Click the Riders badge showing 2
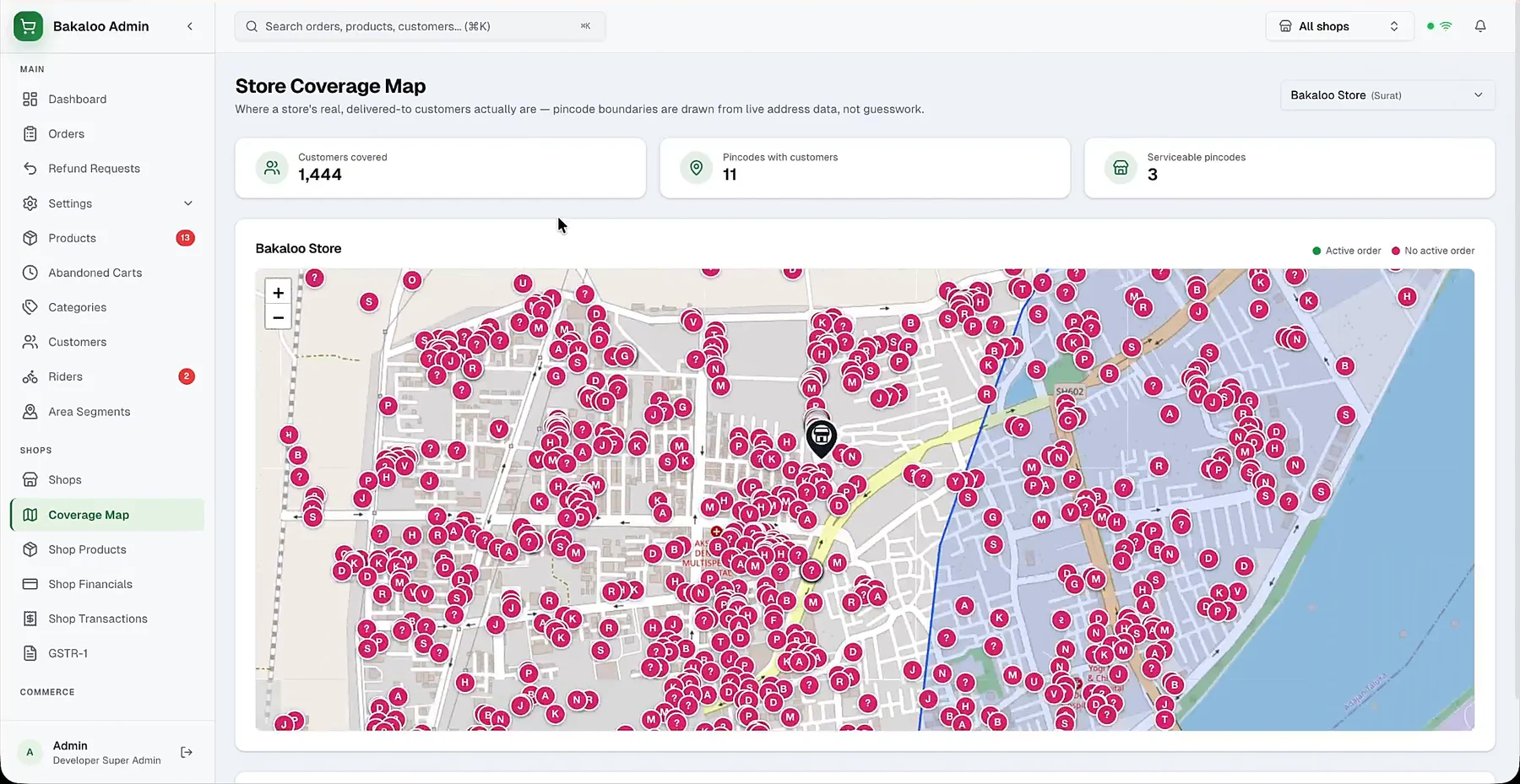This screenshot has width=1520, height=784. pyautogui.click(x=187, y=376)
